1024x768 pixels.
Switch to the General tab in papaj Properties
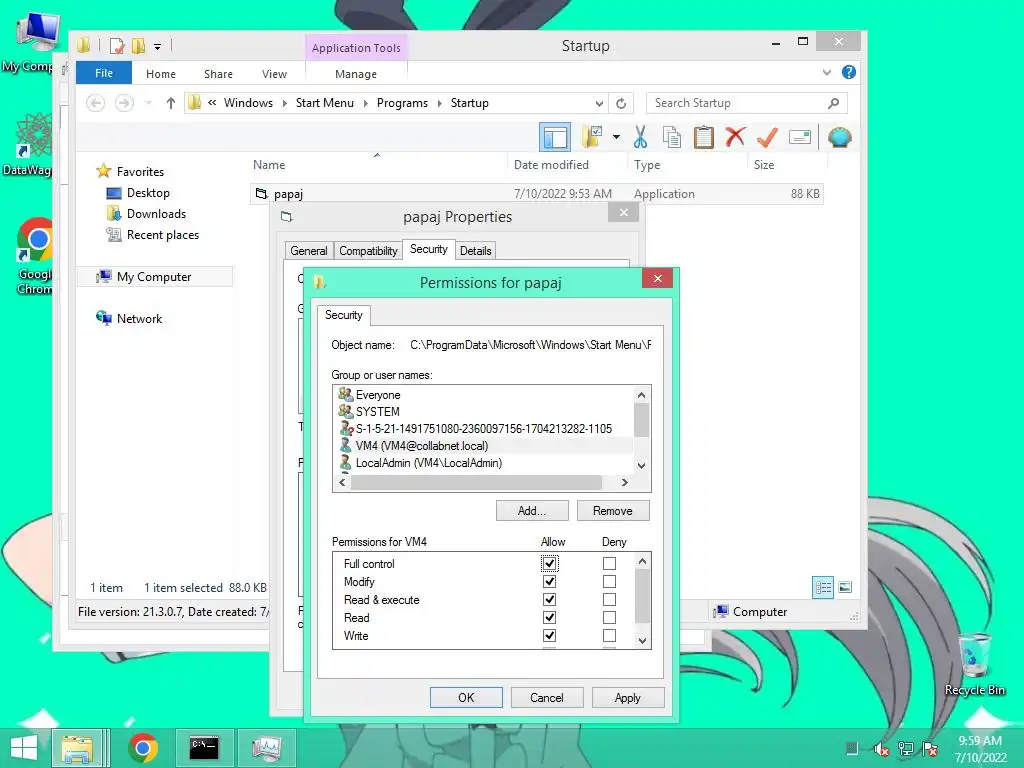(309, 251)
